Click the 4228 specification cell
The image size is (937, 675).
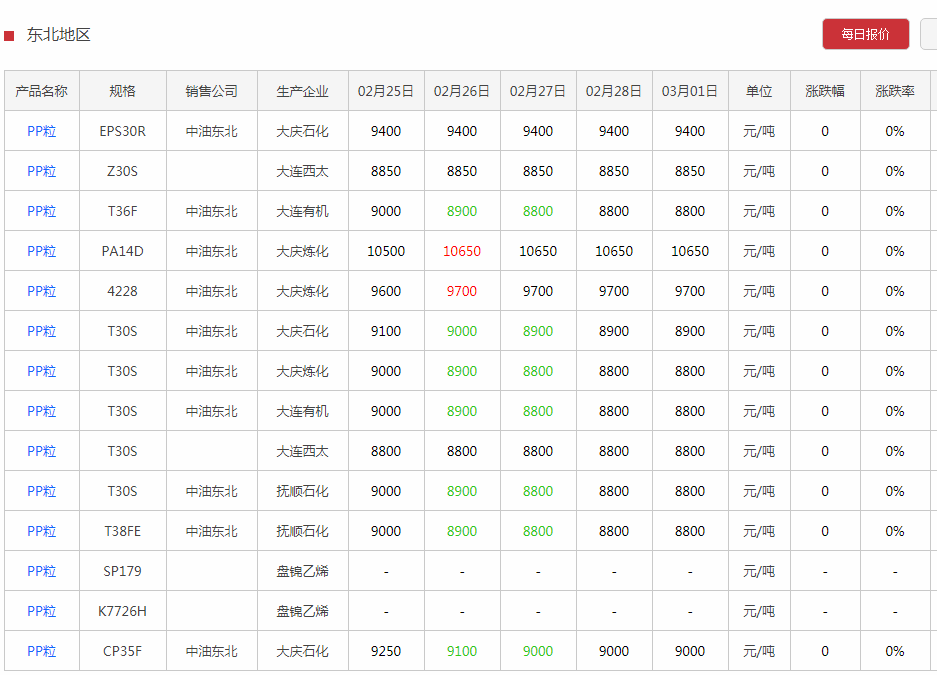[x=123, y=291]
